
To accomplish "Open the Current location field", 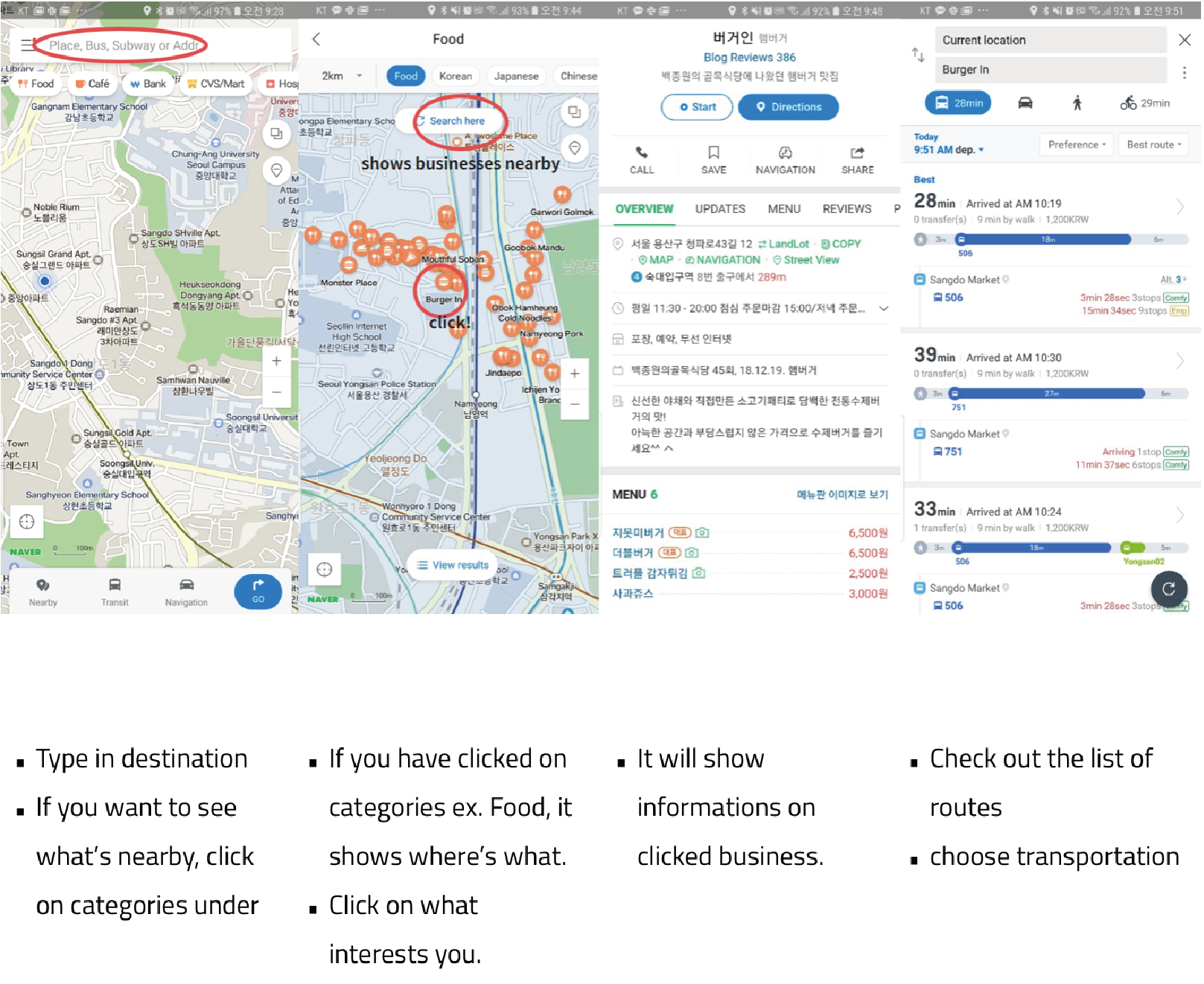I will point(1051,40).
